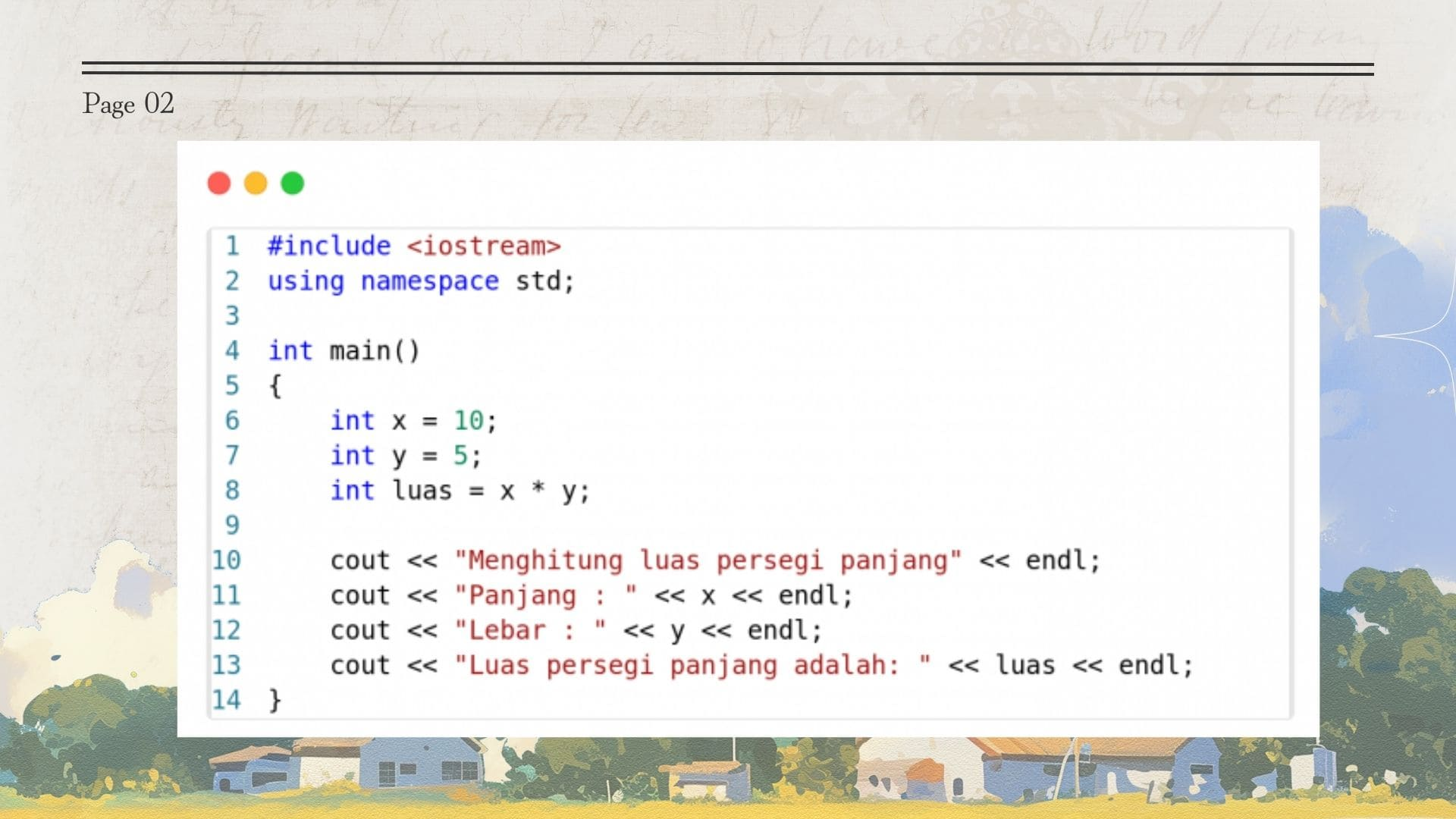1456x819 pixels.
Task: Click line number 8 beside the luas declaration
Action: pyautogui.click(x=231, y=491)
